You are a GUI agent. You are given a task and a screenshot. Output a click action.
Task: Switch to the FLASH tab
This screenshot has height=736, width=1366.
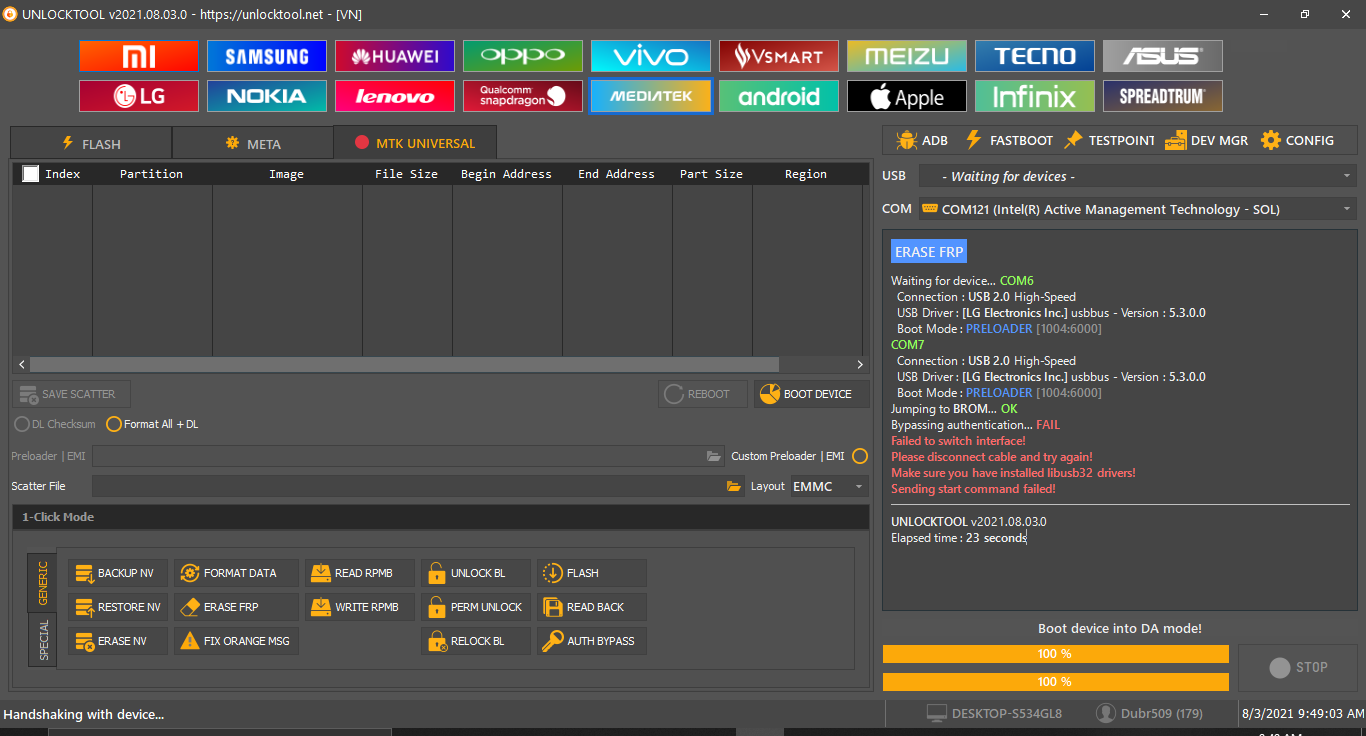91,144
